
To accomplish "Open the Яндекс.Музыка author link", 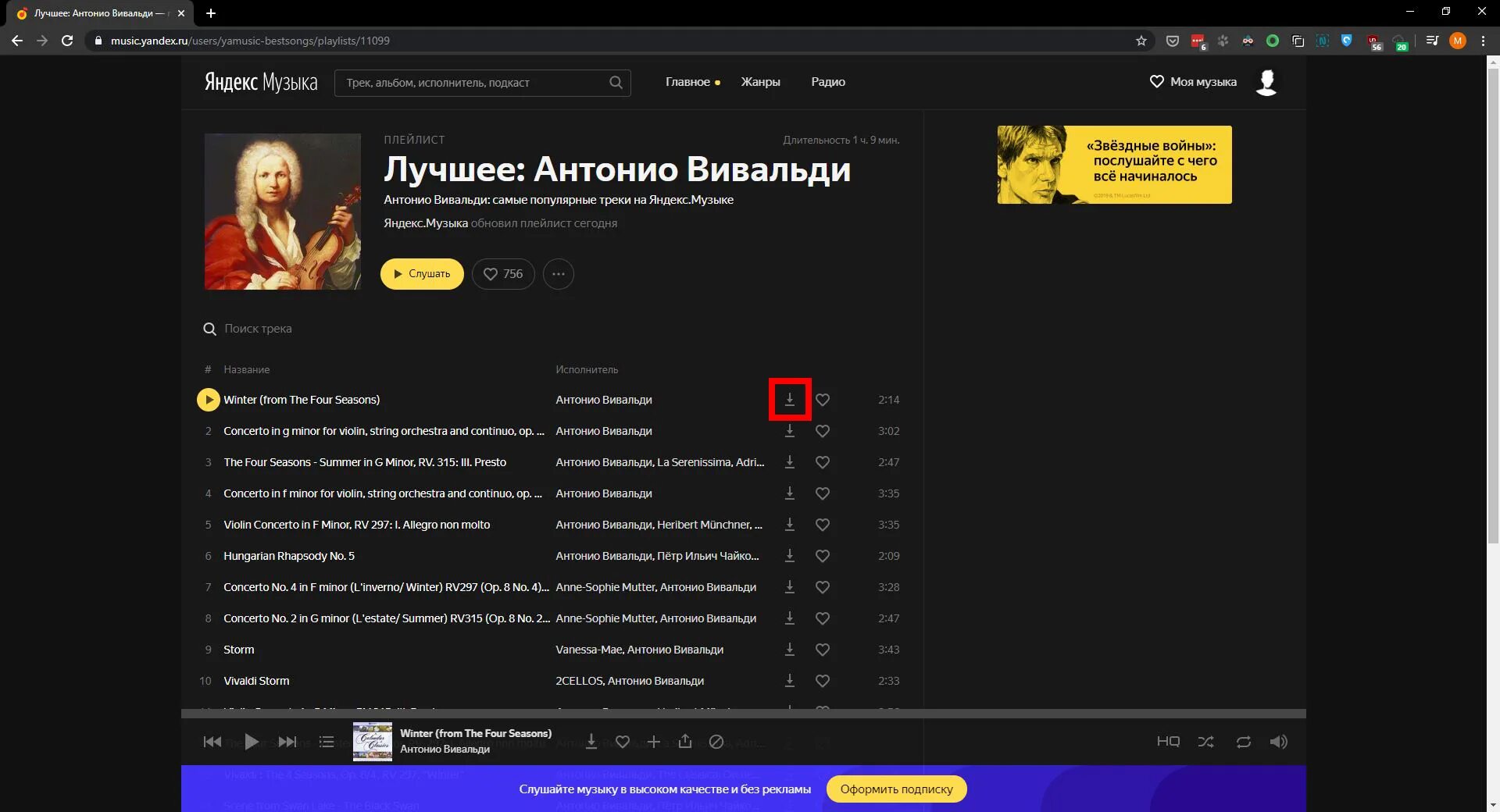I will tap(426, 223).
